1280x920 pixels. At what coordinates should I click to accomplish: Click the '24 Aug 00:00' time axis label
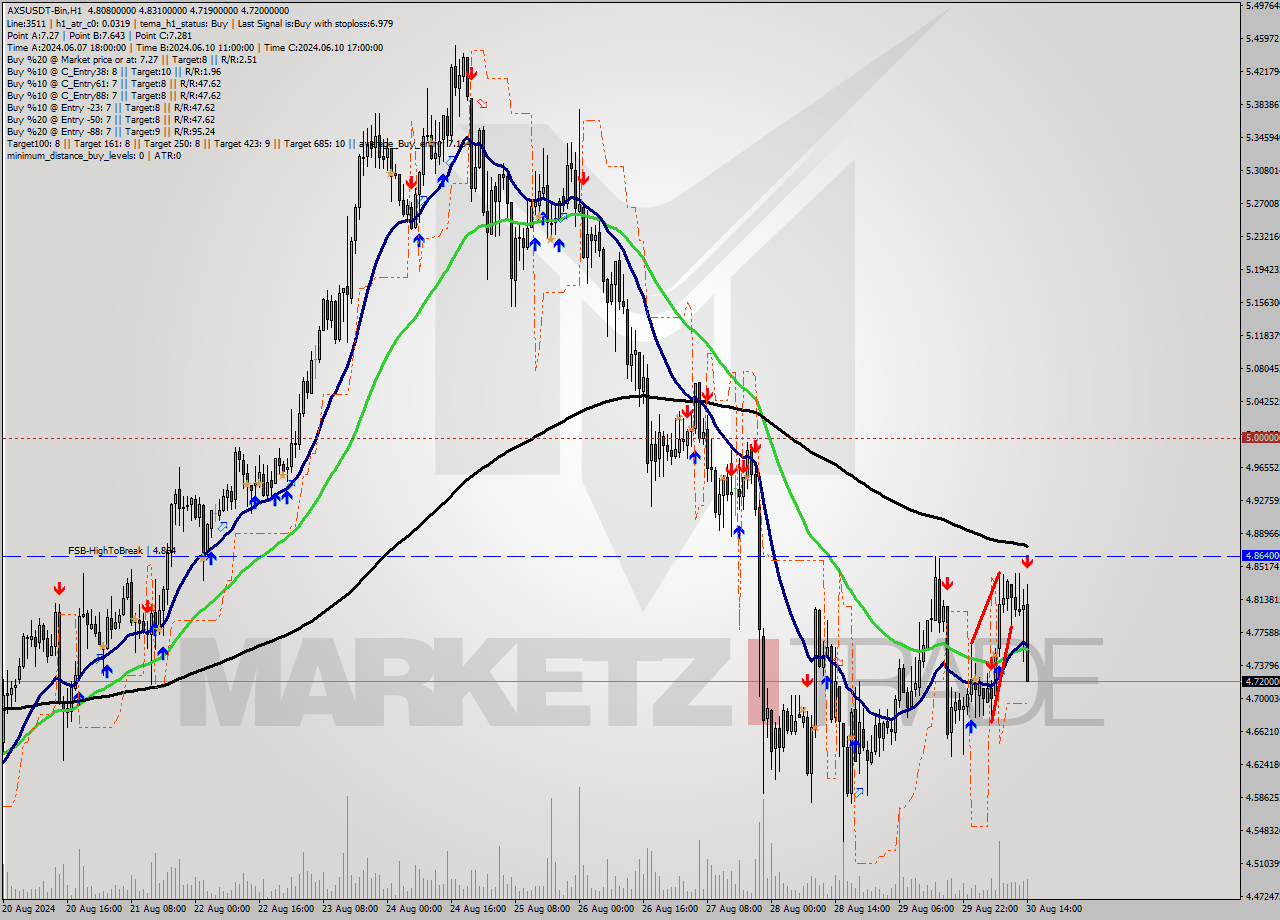(x=414, y=909)
